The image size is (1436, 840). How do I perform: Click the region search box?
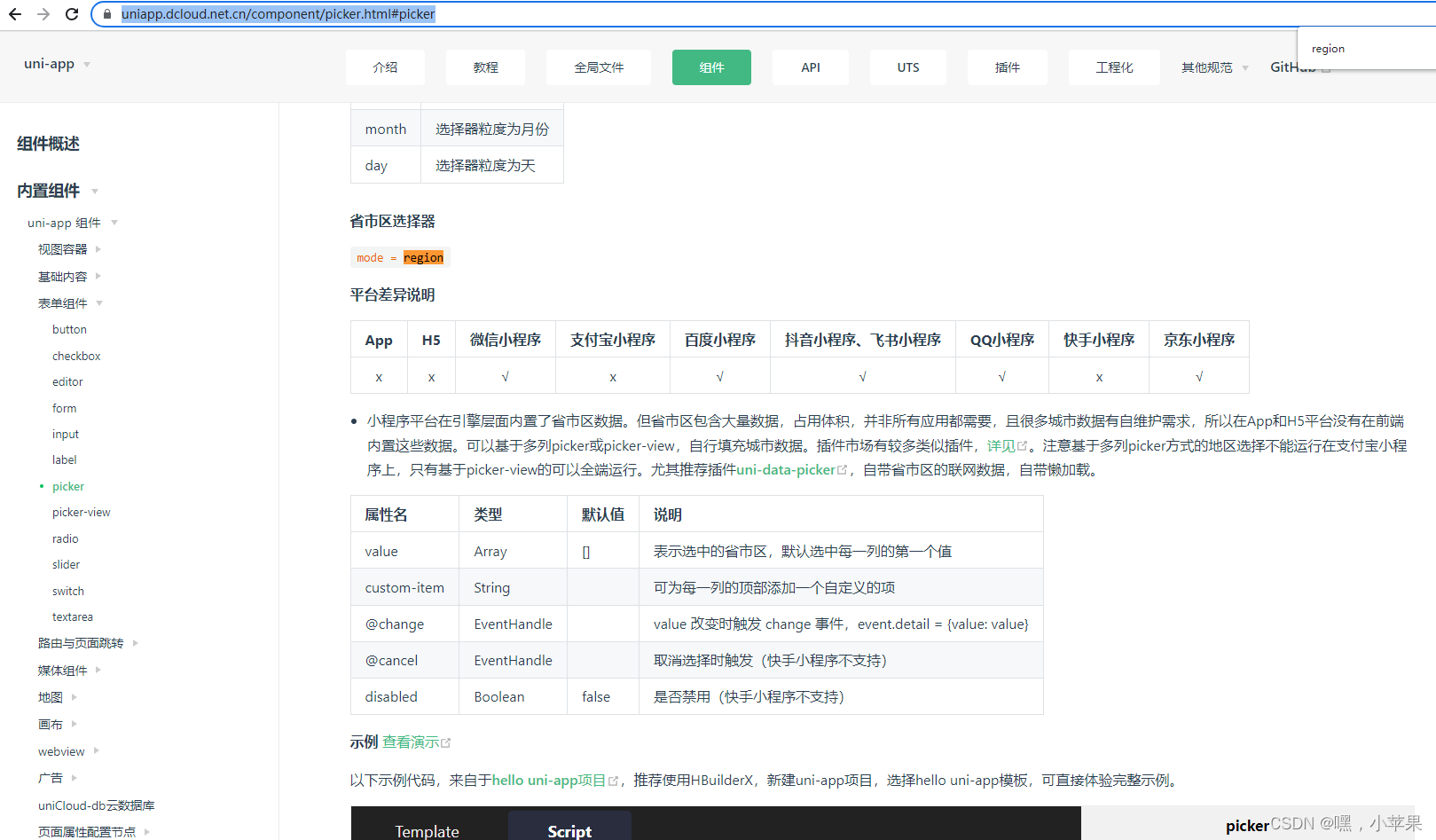(1367, 49)
